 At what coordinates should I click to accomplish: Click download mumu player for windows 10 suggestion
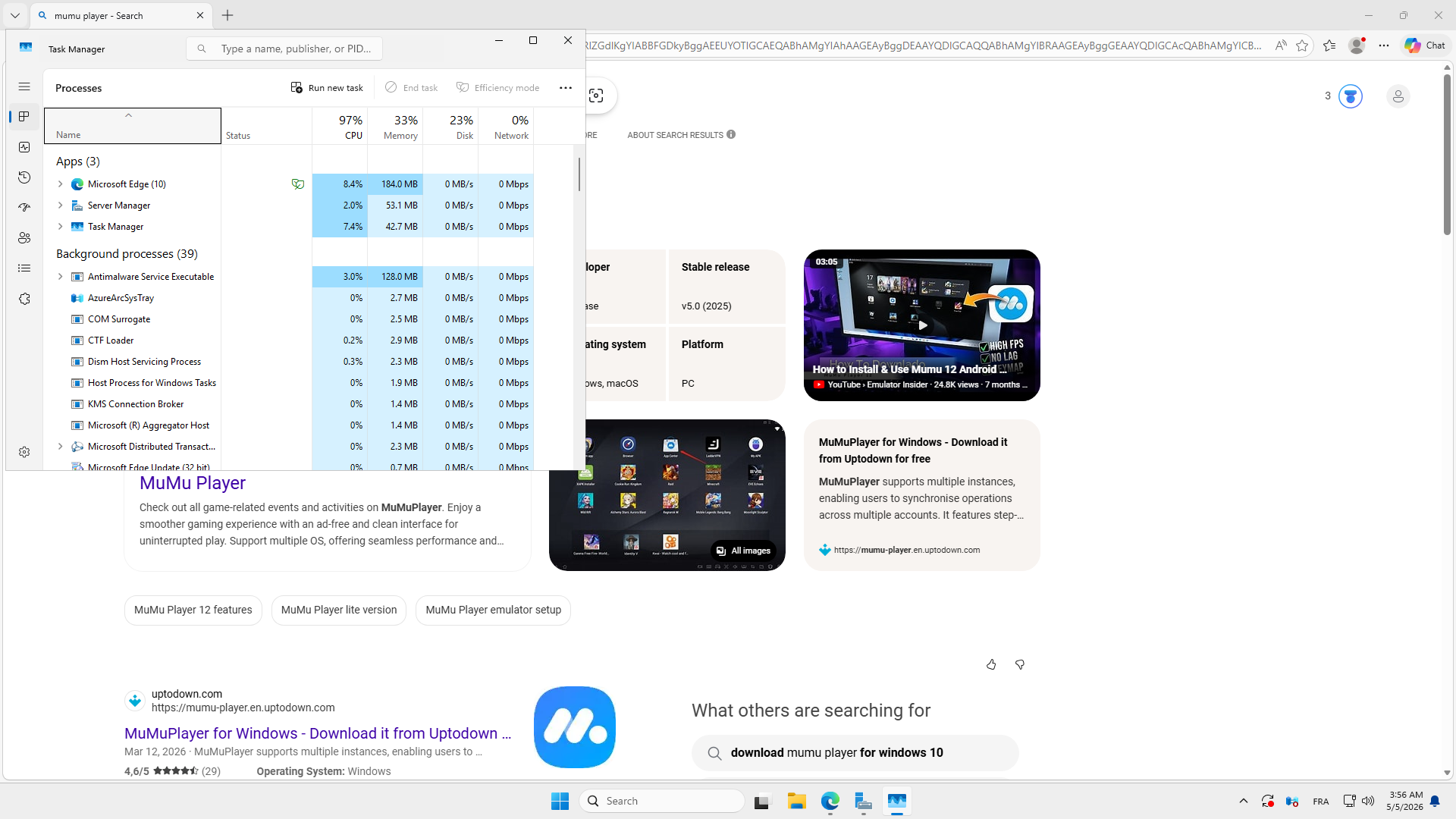pos(855,753)
